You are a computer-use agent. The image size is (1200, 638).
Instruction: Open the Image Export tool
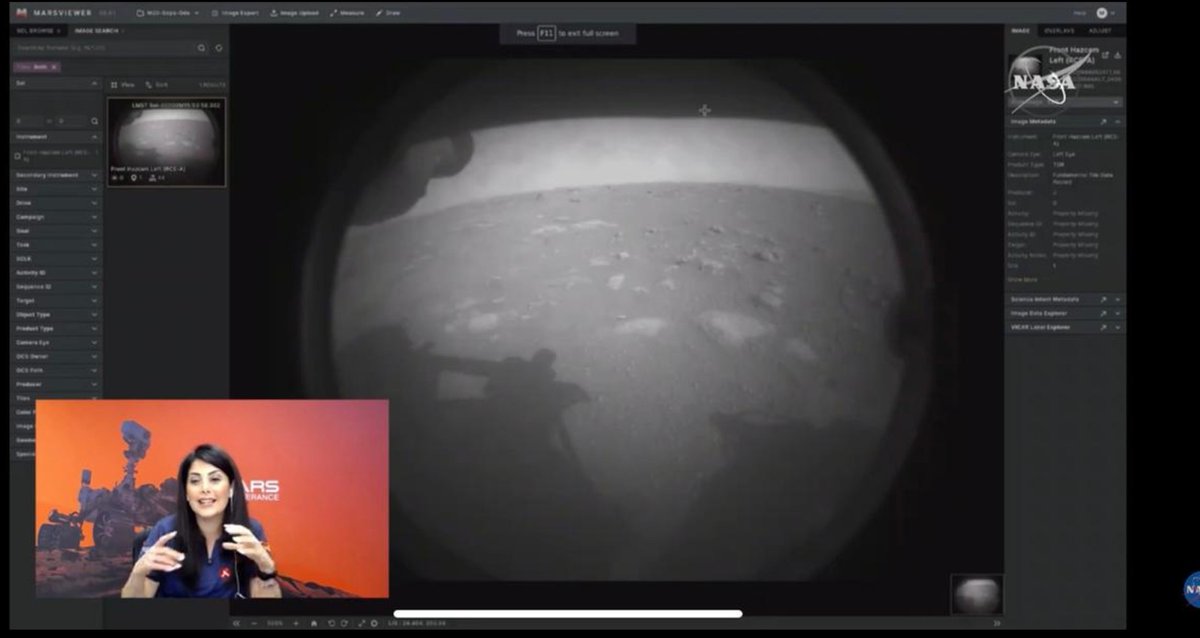pos(234,13)
